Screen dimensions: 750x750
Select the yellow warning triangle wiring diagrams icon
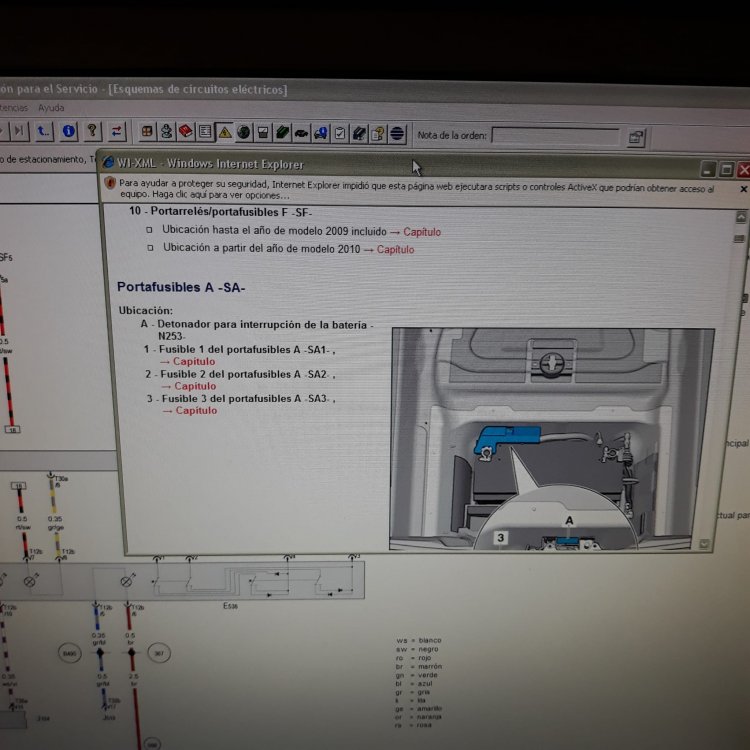(224, 132)
